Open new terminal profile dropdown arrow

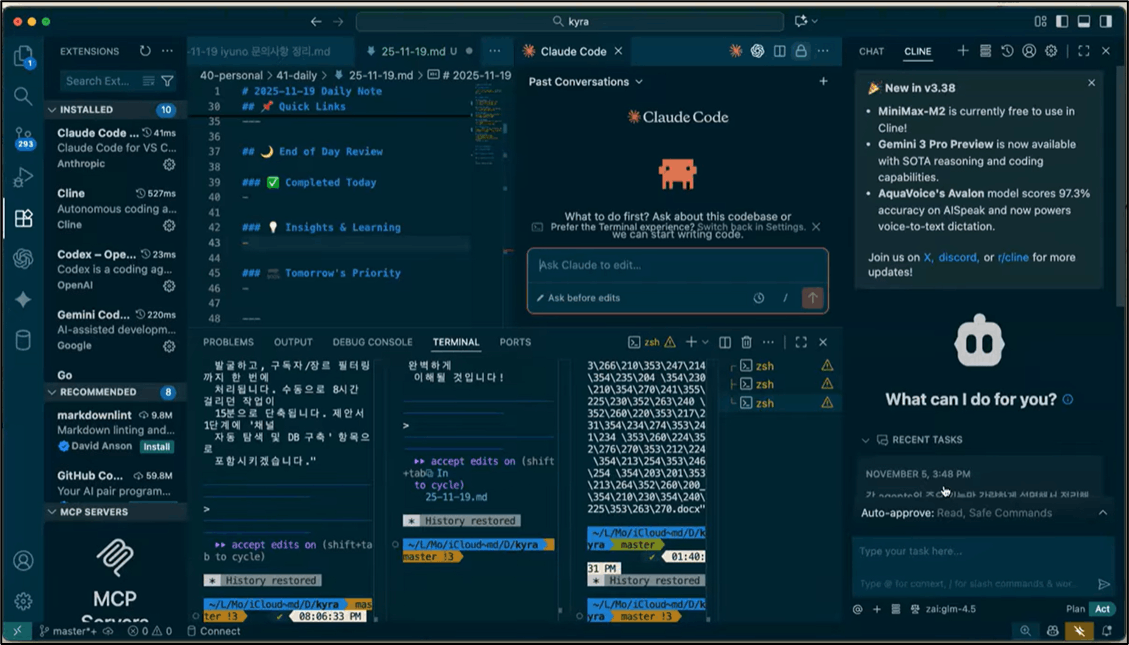[706, 342]
